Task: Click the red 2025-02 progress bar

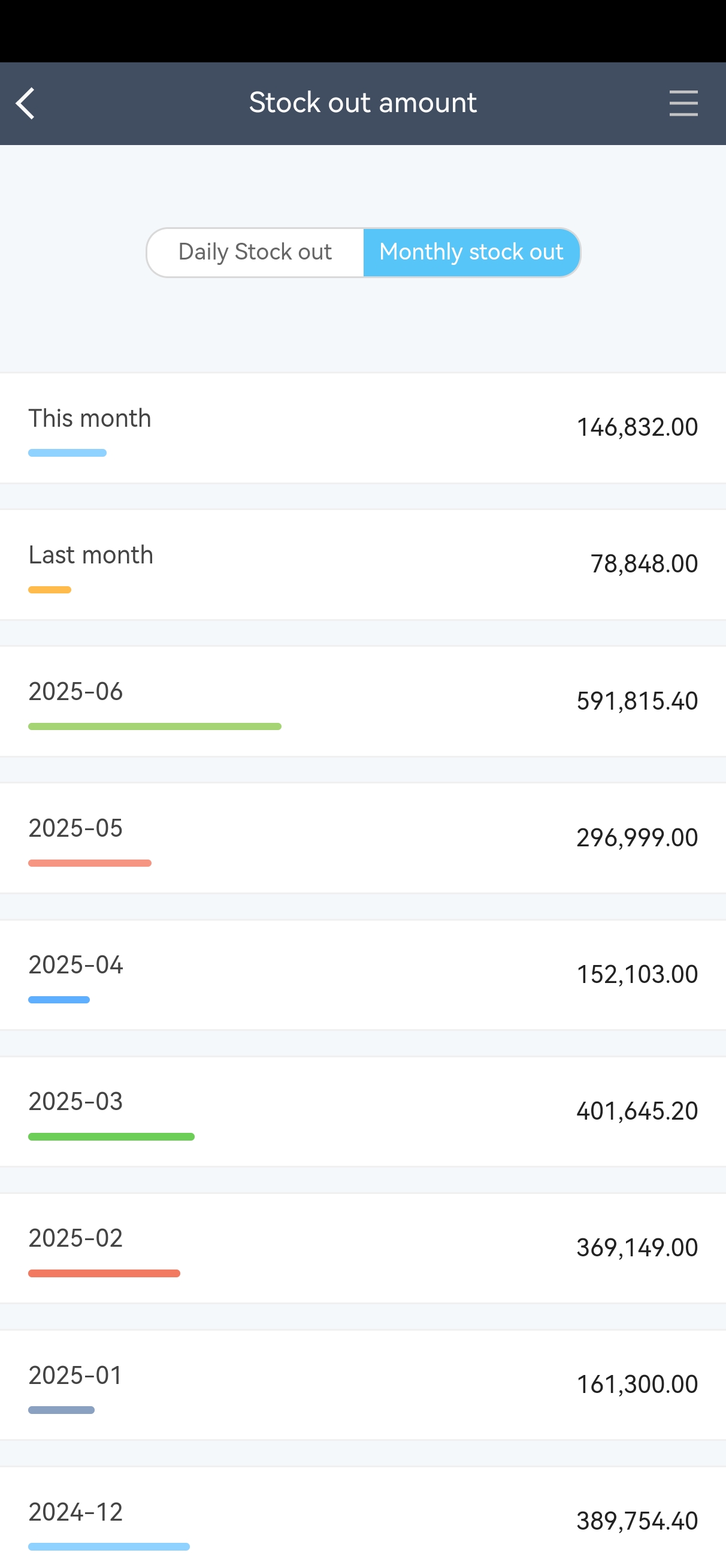Action: coord(104,1273)
